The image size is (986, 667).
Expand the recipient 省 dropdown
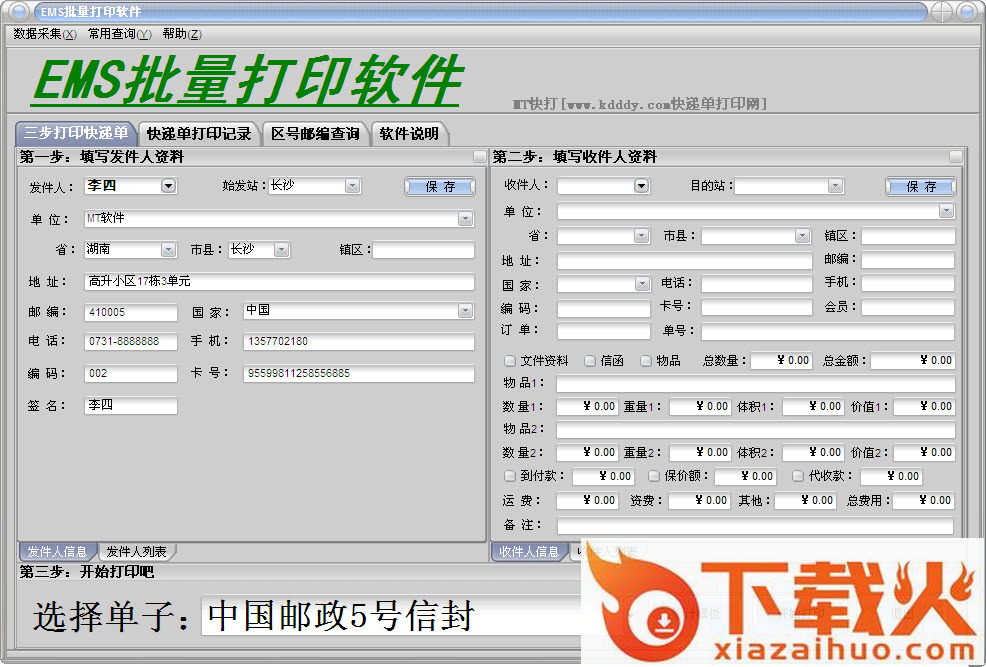[641, 236]
